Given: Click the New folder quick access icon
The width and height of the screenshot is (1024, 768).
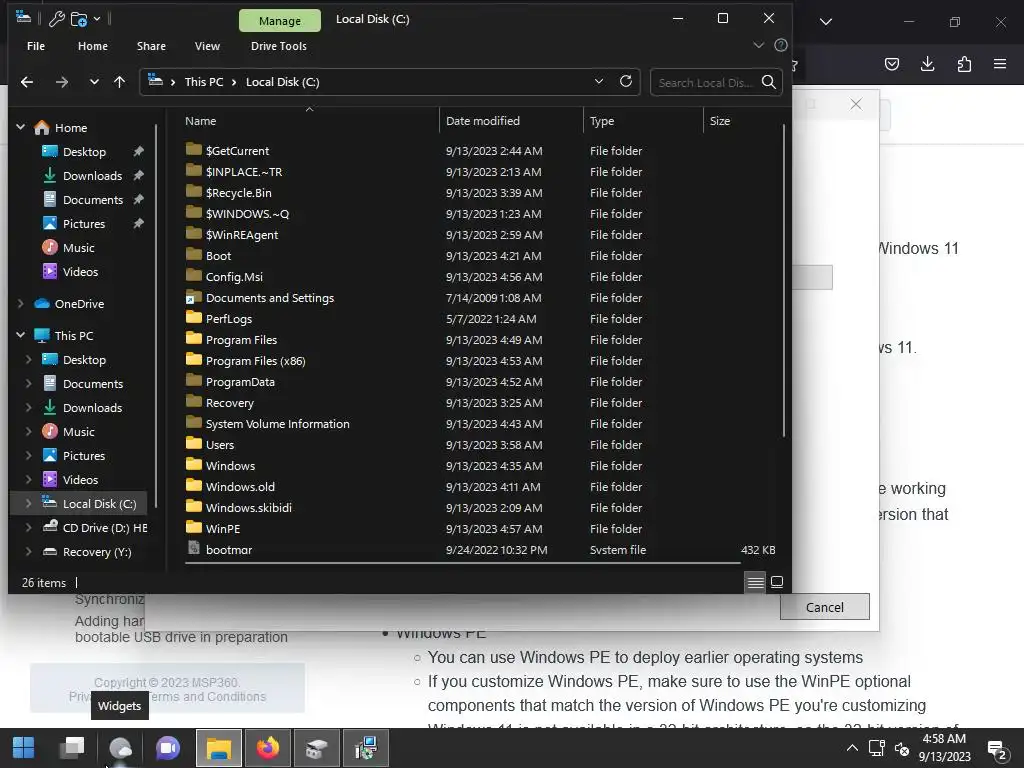Looking at the screenshot, I should (78, 19).
